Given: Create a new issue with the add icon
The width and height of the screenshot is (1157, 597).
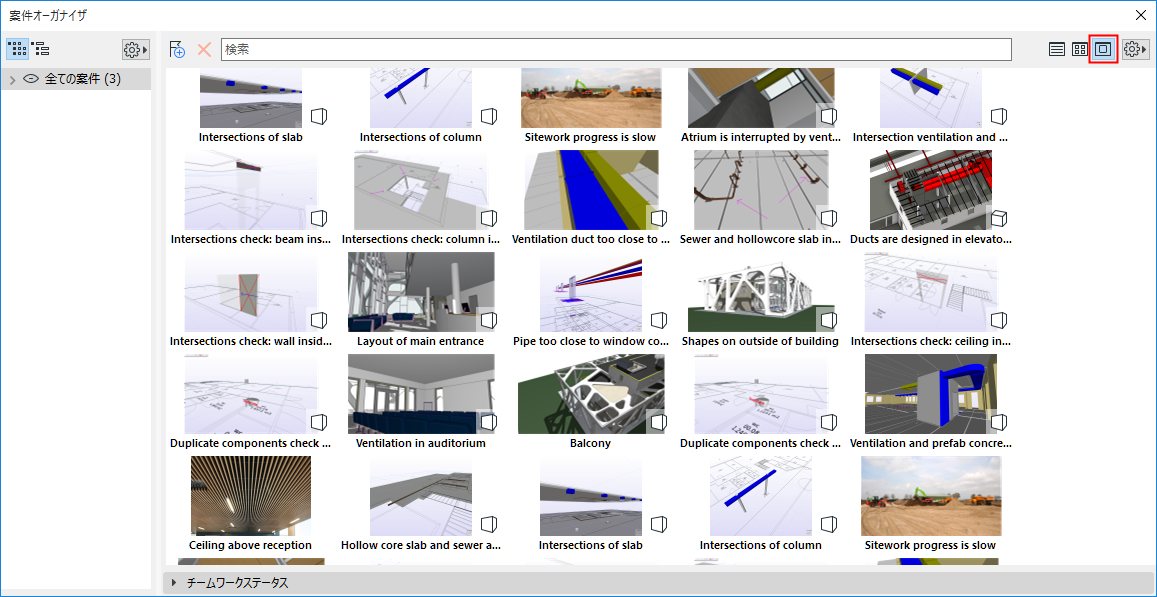Looking at the screenshot, I should pos(177,49).
